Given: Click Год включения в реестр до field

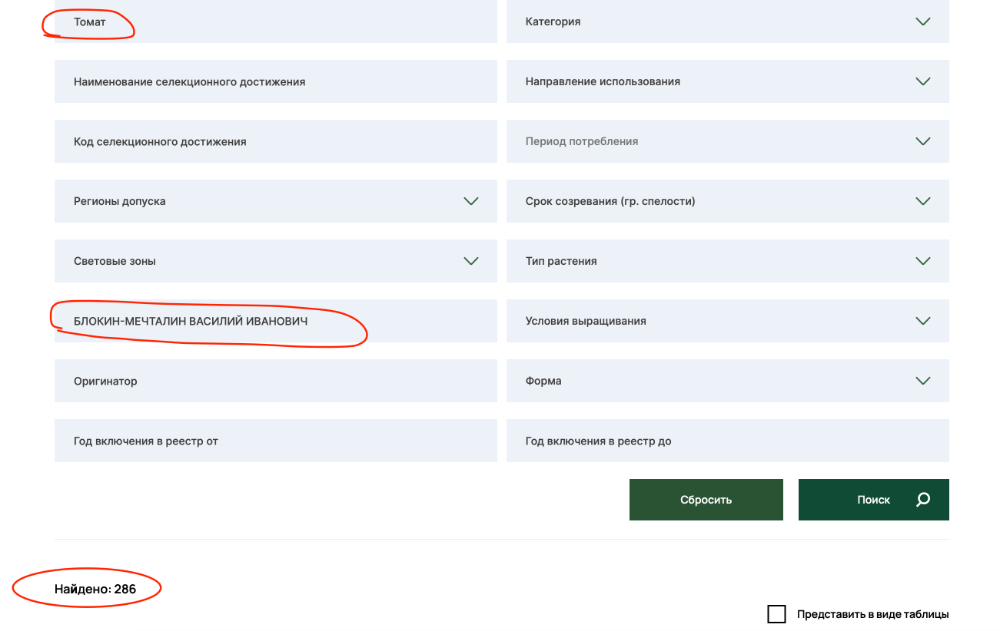Looking at the screenshot, I should pos(727,441).
